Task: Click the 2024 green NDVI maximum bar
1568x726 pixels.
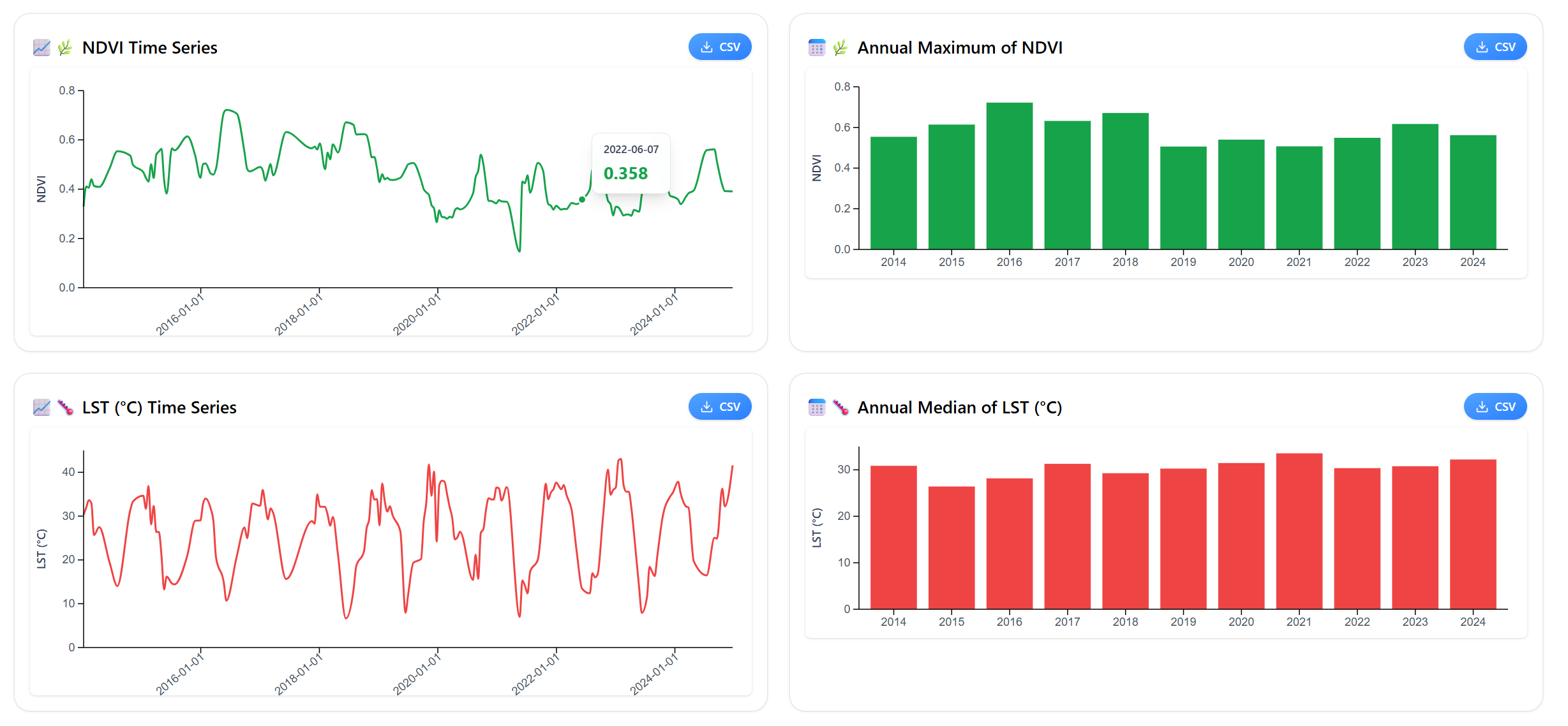Action: click(1472, 193)
